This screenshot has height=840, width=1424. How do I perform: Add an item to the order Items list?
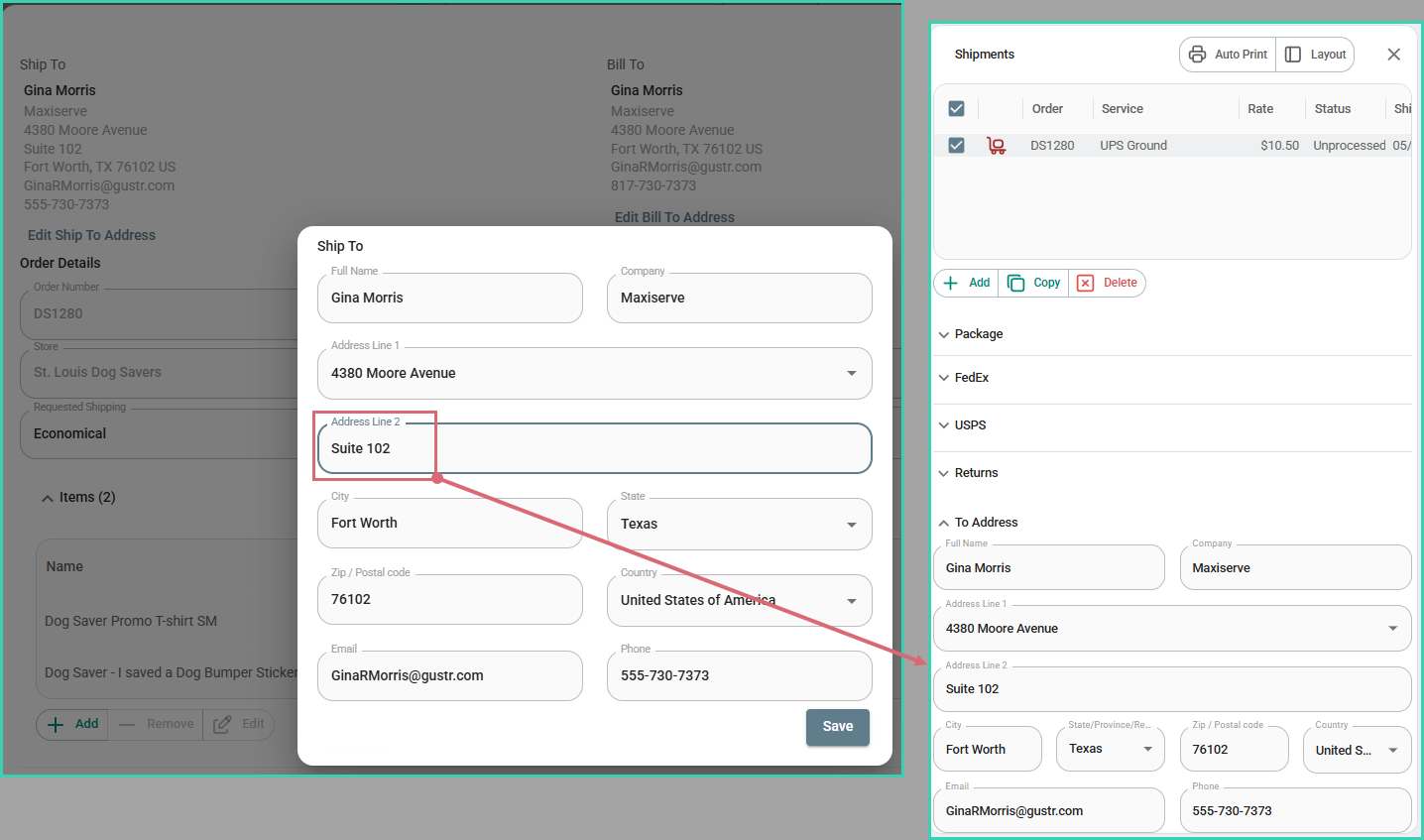coord(72,724)
